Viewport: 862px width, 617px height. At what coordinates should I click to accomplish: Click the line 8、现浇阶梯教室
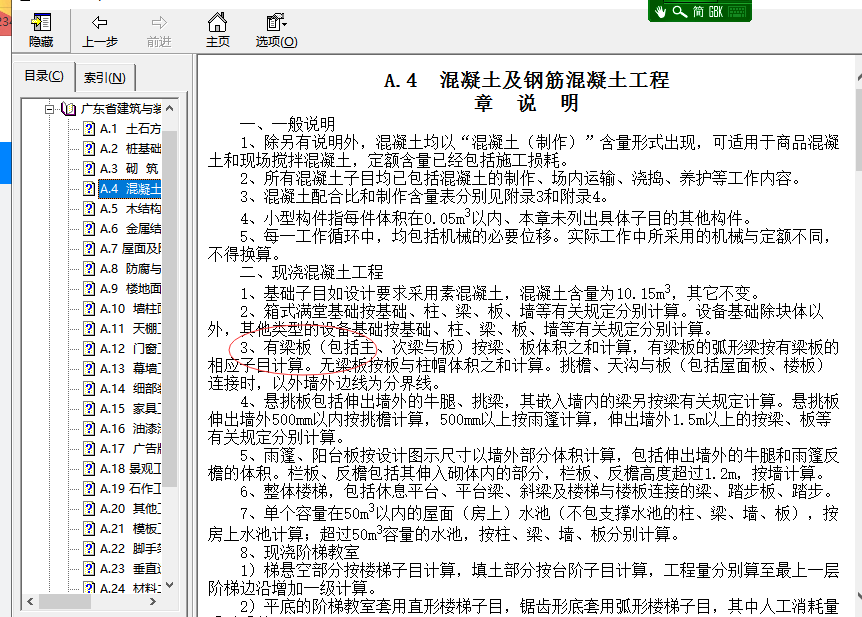(300, 552)
